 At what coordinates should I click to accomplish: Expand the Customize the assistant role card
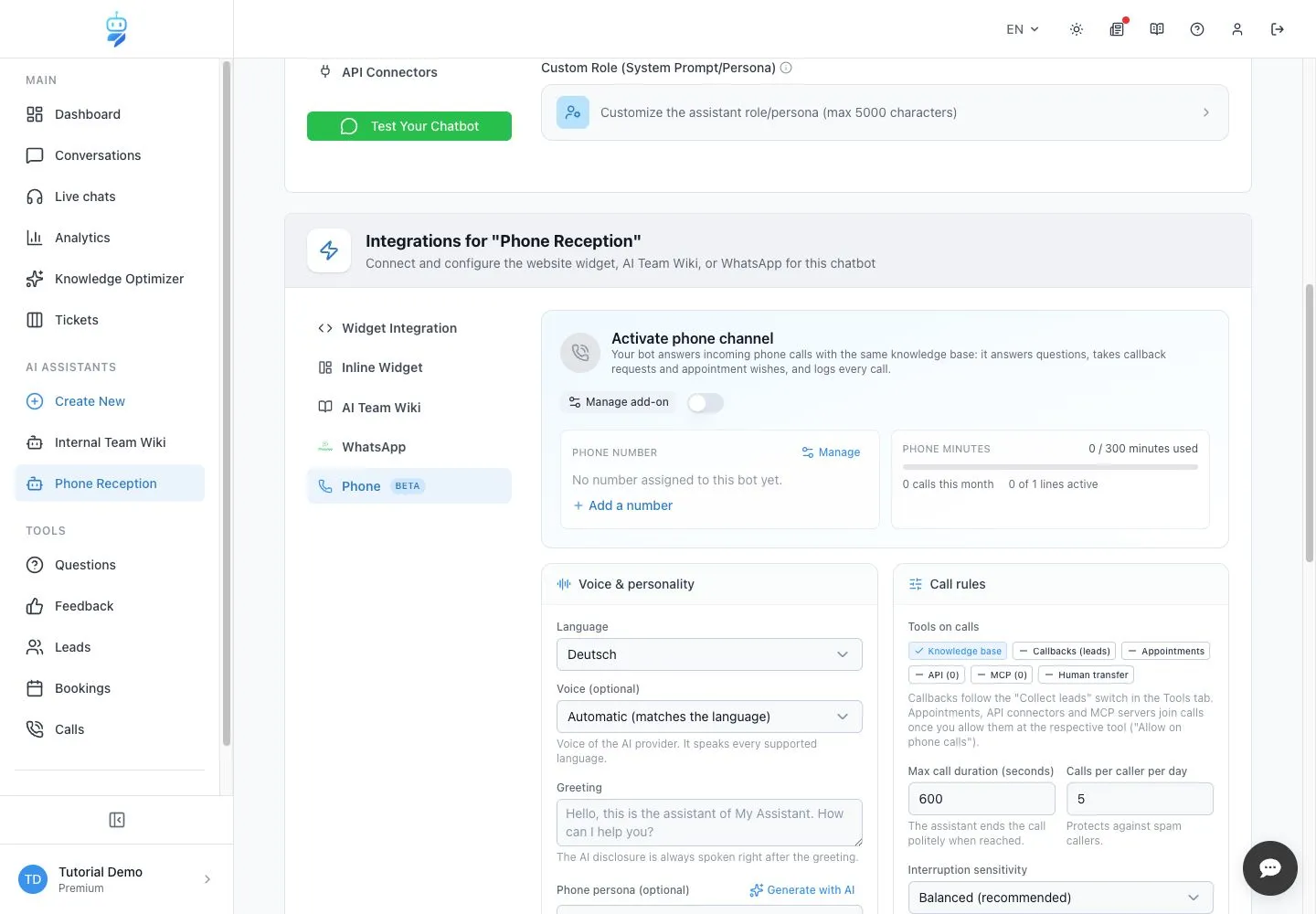click(x=885, y=112)
